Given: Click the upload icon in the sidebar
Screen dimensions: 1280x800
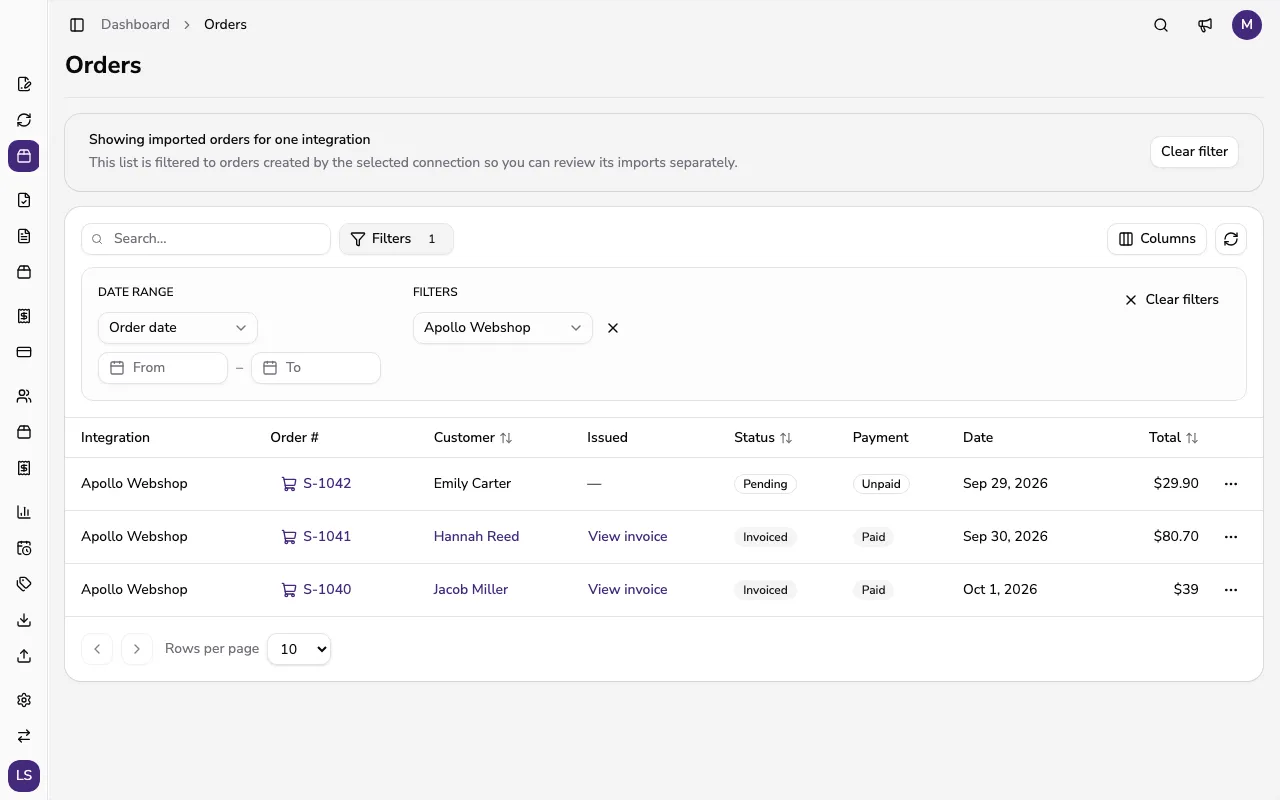Looking at the screenshot, I should [24, 656].
